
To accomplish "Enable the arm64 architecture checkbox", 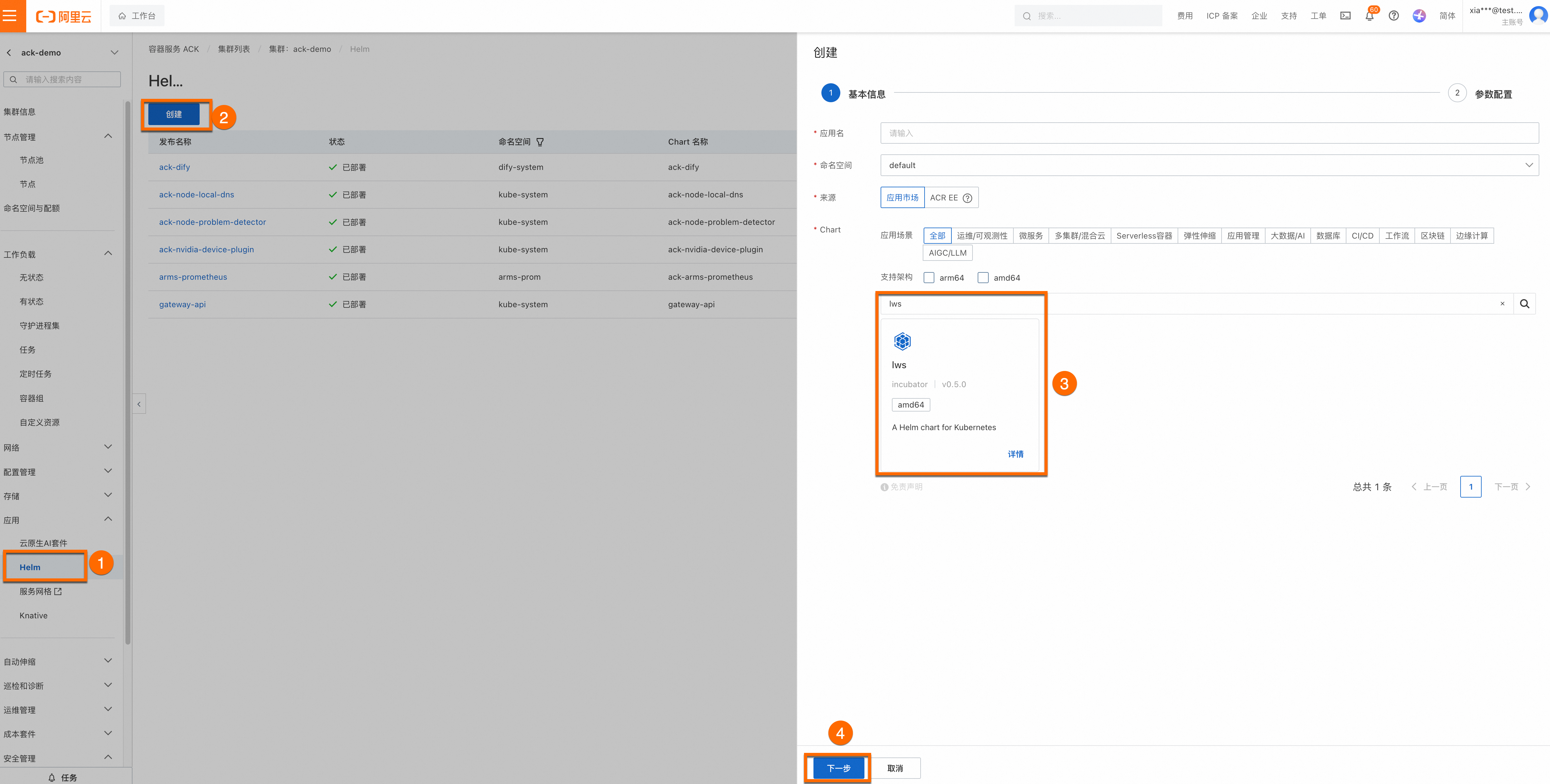I will click(x=929, y=278).
